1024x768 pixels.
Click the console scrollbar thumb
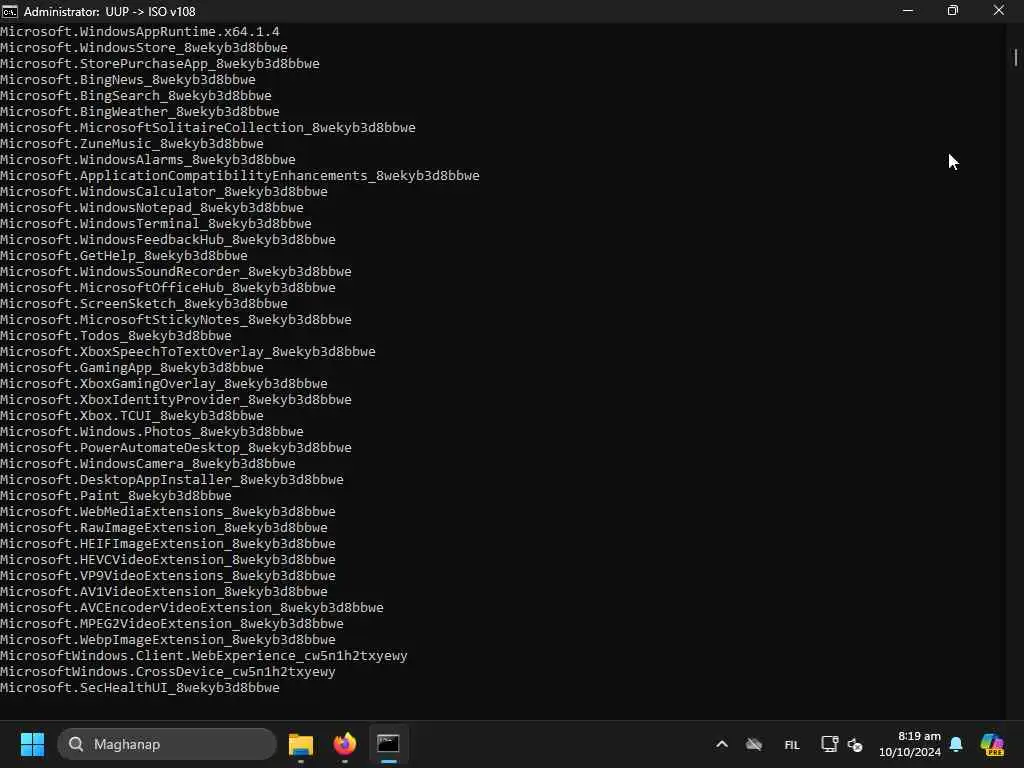tap(1016, 57)
